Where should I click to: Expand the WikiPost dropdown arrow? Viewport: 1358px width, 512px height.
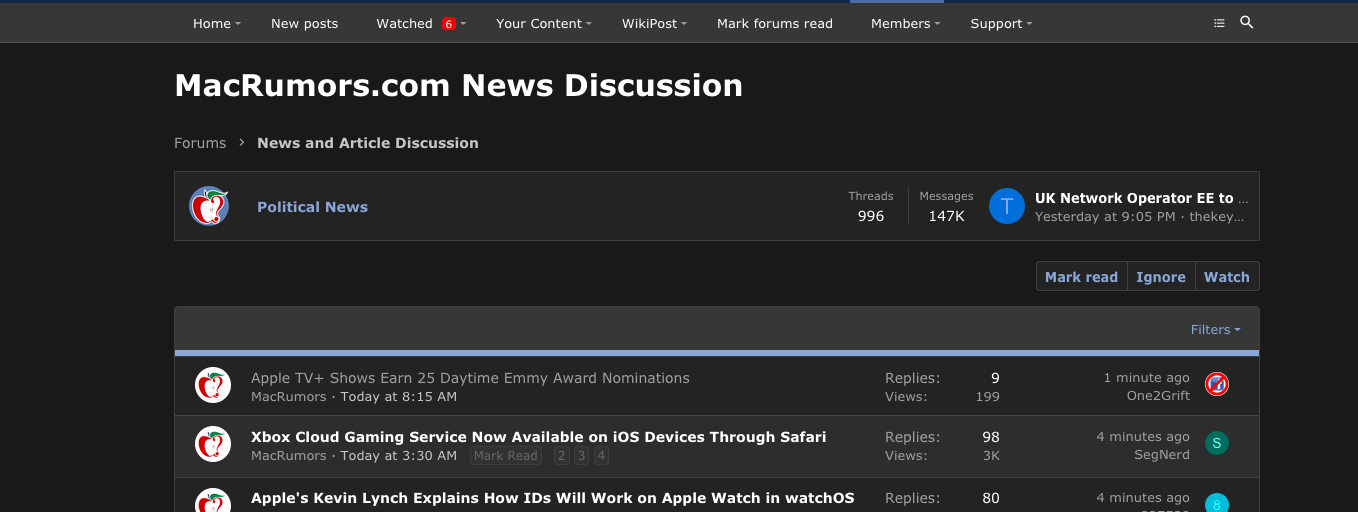tap(684, 24)
